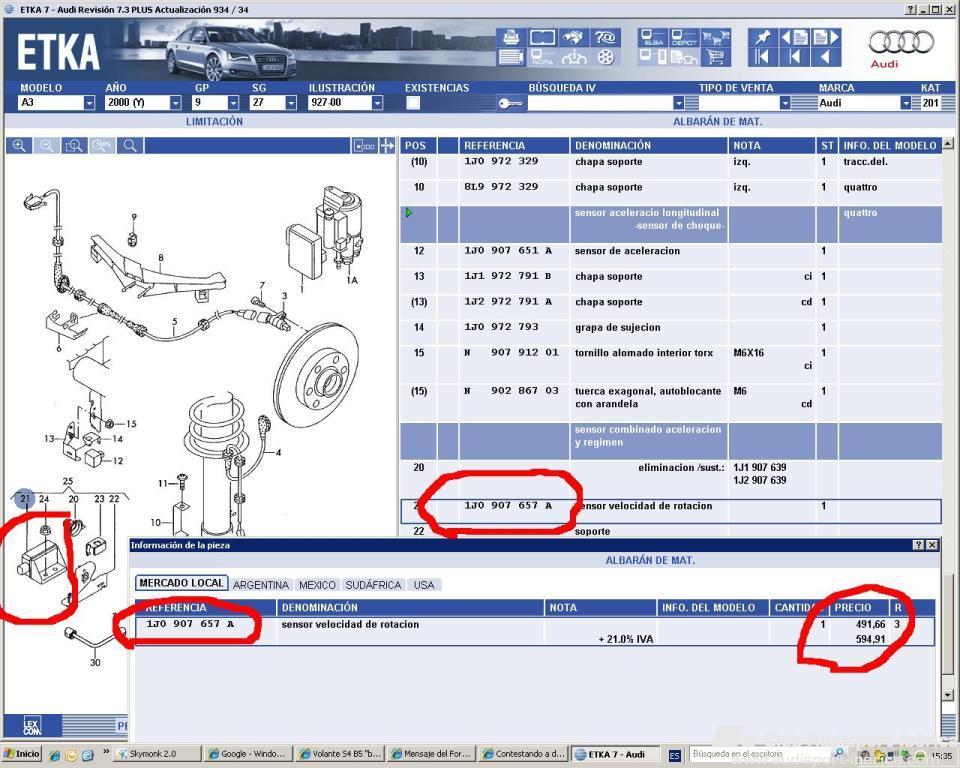This screenshot has height=768, width=960.
Task: Open the Marca Audi dropdown
Action: [906, 103]
